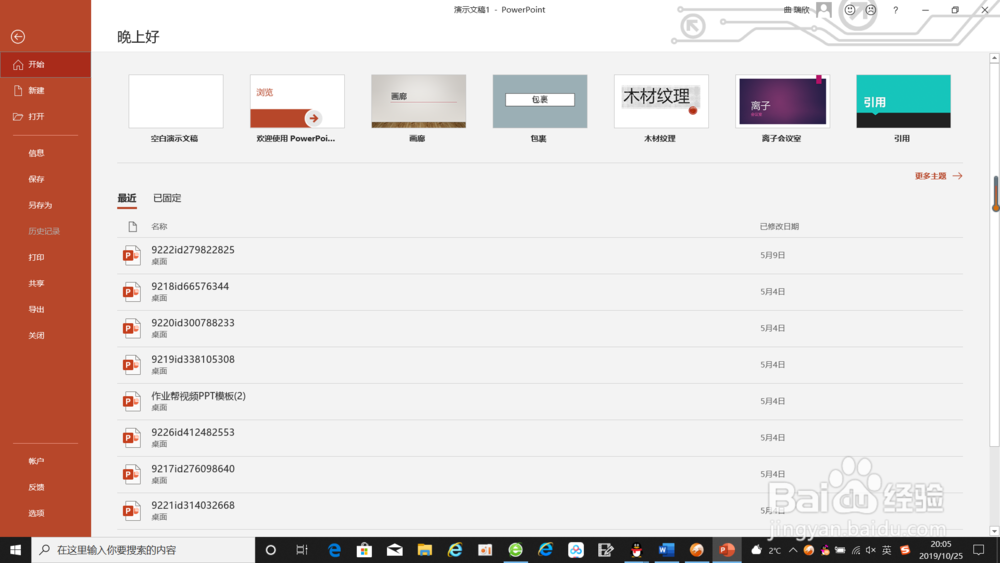1000x563 pixels.
Task: Open Microsoft Store taskbar icon
Action: coord(364,550)
